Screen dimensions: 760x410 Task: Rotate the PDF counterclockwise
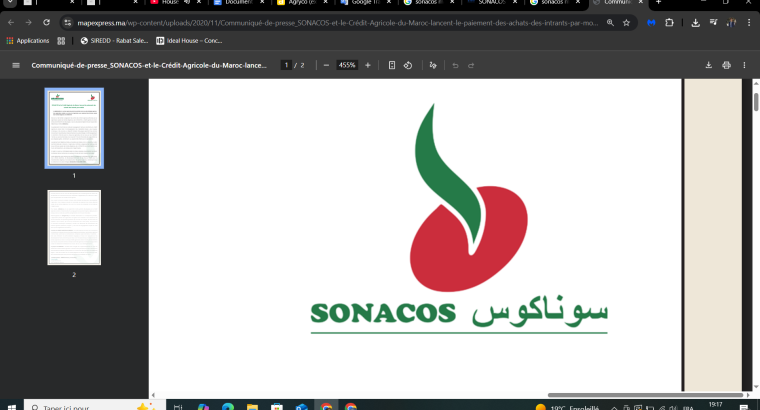(x=408, y=65)
